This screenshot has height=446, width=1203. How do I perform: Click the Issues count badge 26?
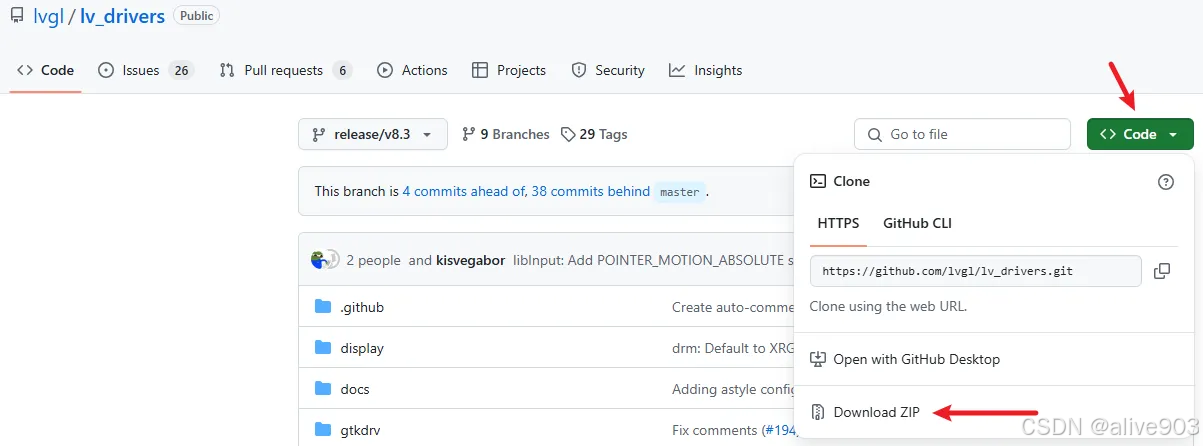[x=181, y=70]
